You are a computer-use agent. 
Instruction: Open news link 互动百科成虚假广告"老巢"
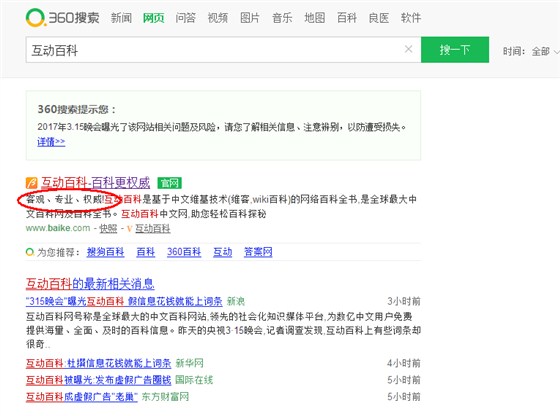tap(82, 397)
